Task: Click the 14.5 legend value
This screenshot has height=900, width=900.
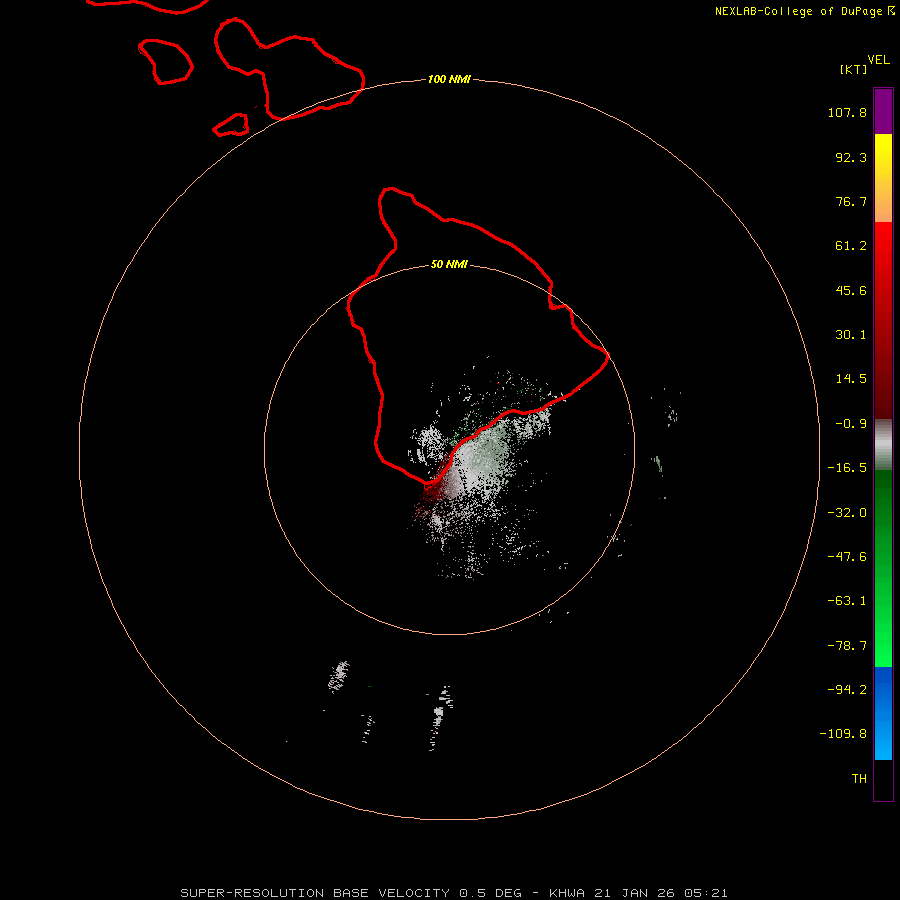Action: [851, 379]
